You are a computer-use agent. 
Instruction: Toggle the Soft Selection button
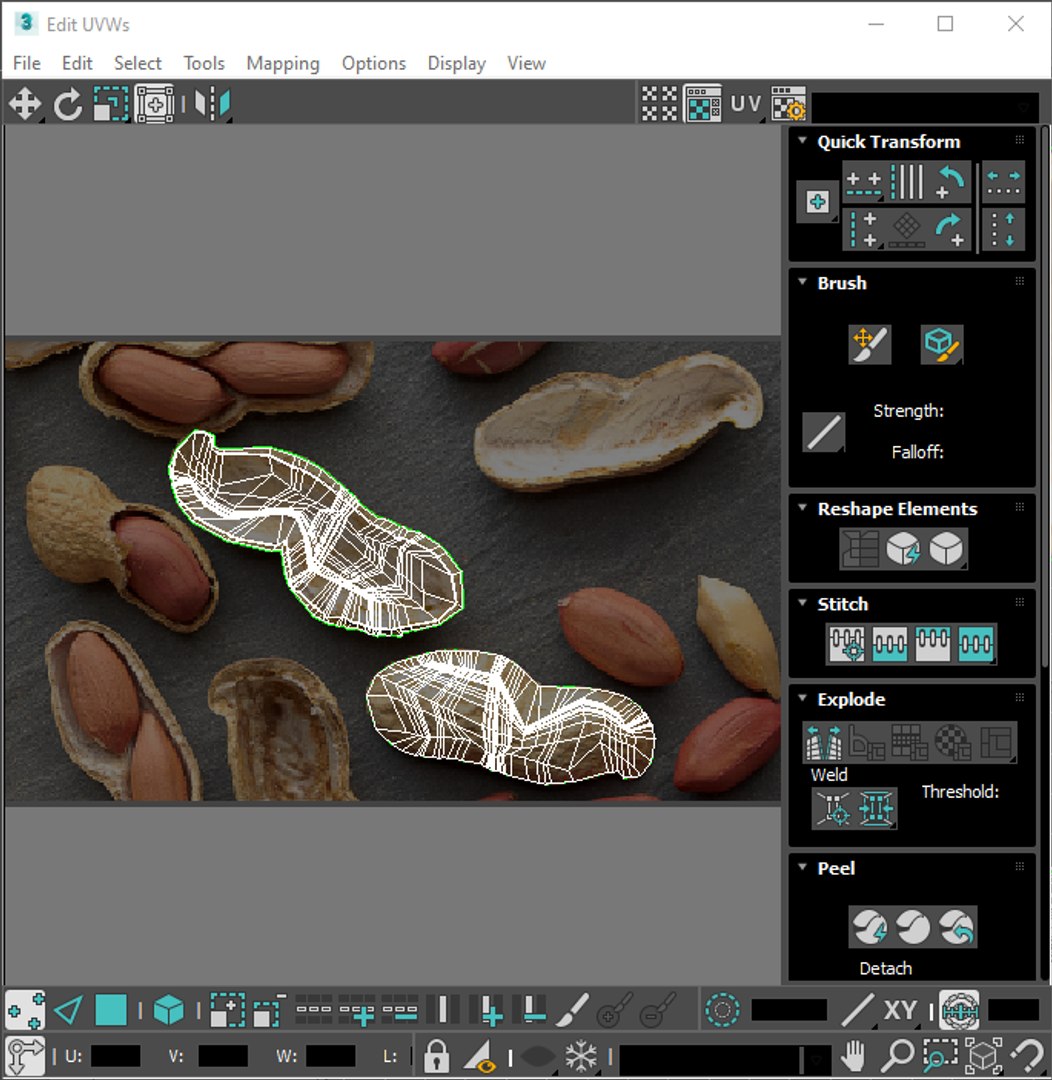723,1010
